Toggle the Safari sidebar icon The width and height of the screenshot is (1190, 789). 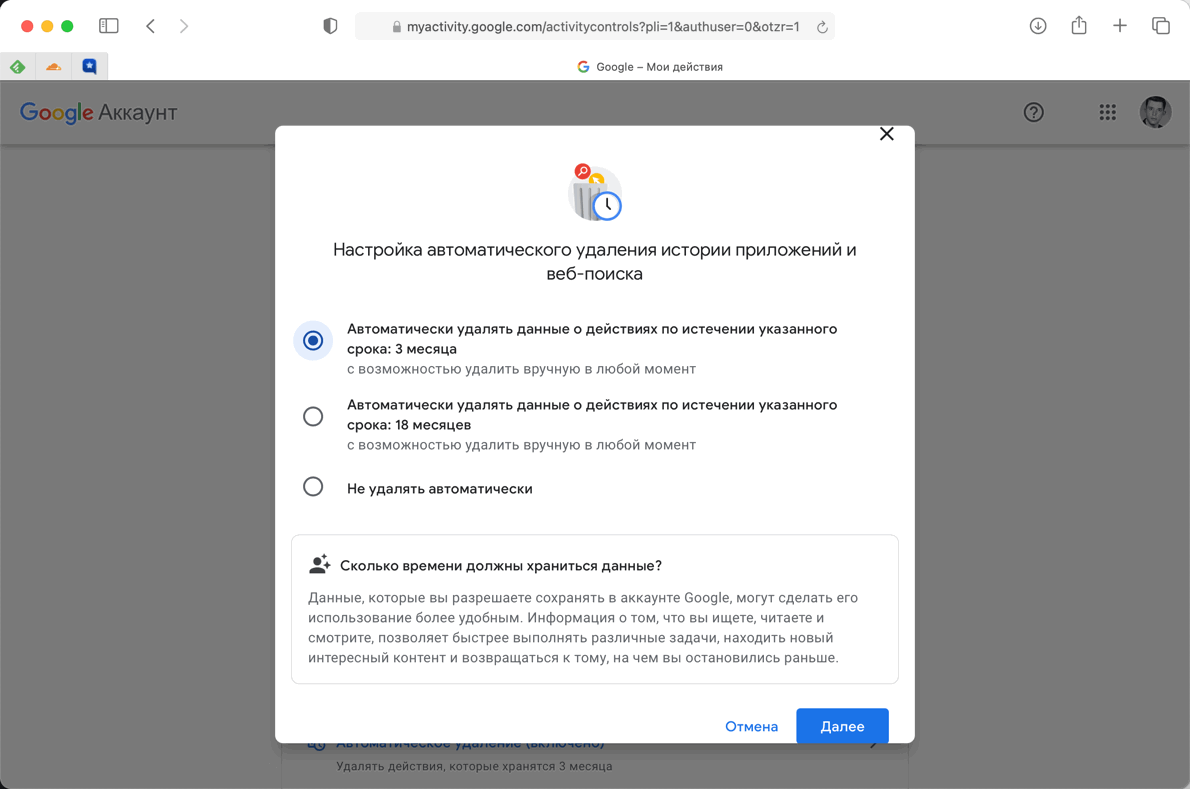108,25
